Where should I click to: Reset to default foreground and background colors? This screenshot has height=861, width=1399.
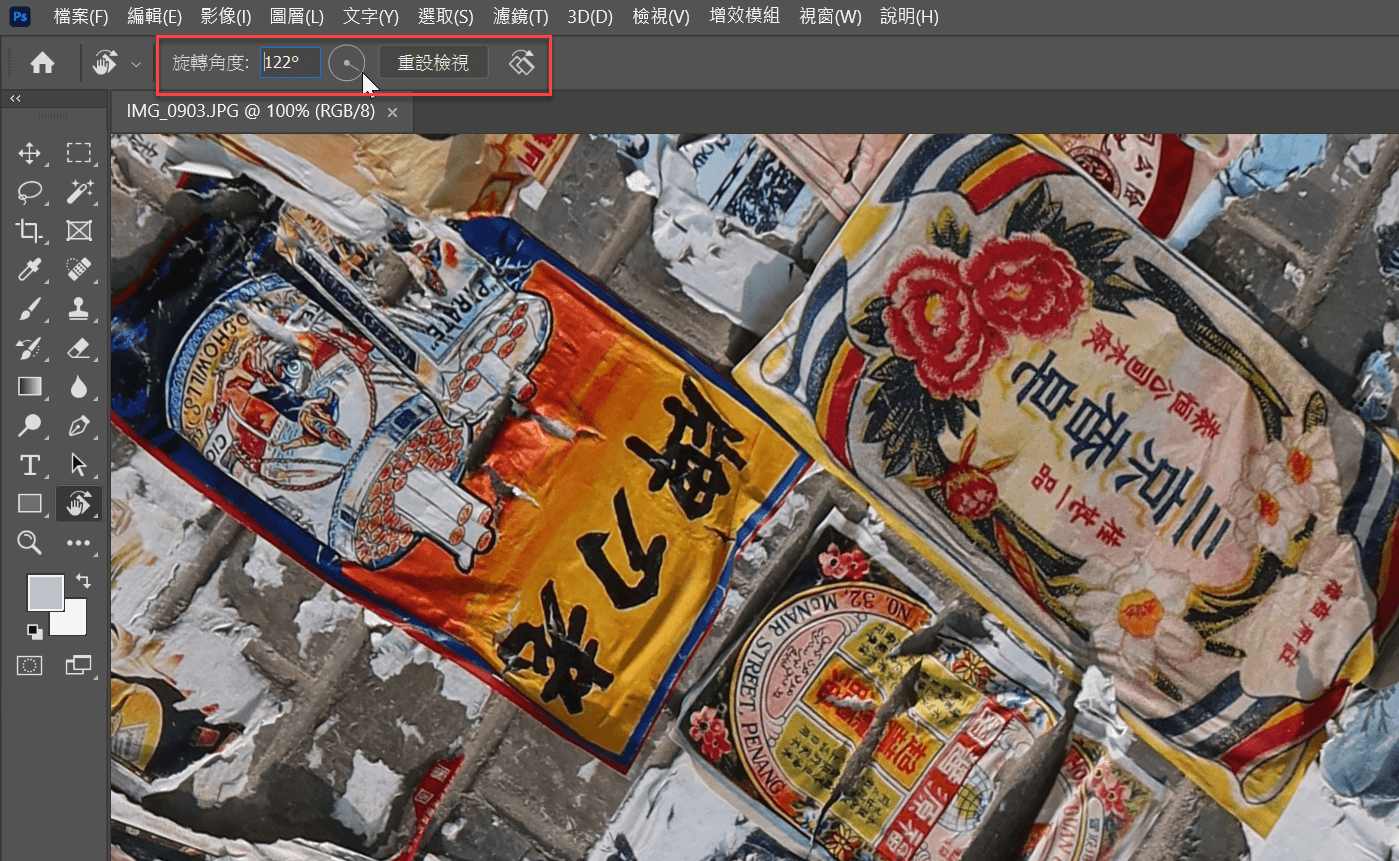(35, 631)
